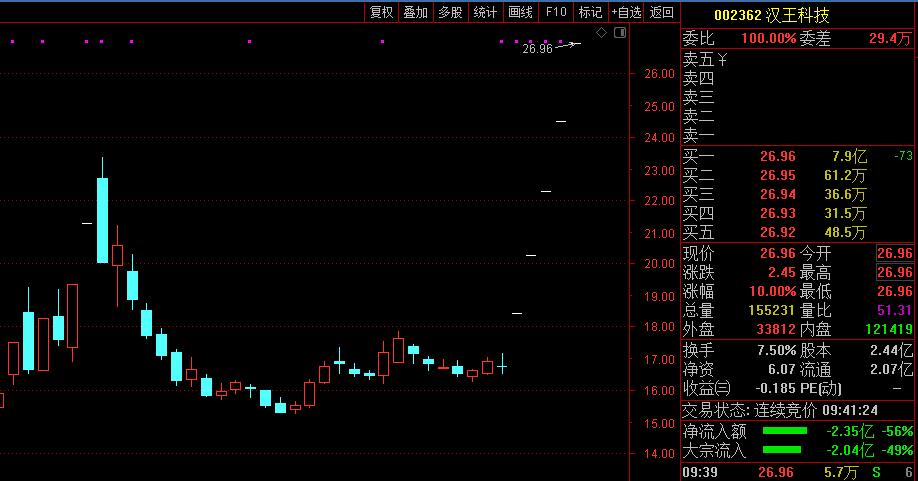
Task: Click the -2.04亿 block inflow amount
Action: (x=850, y=450)
